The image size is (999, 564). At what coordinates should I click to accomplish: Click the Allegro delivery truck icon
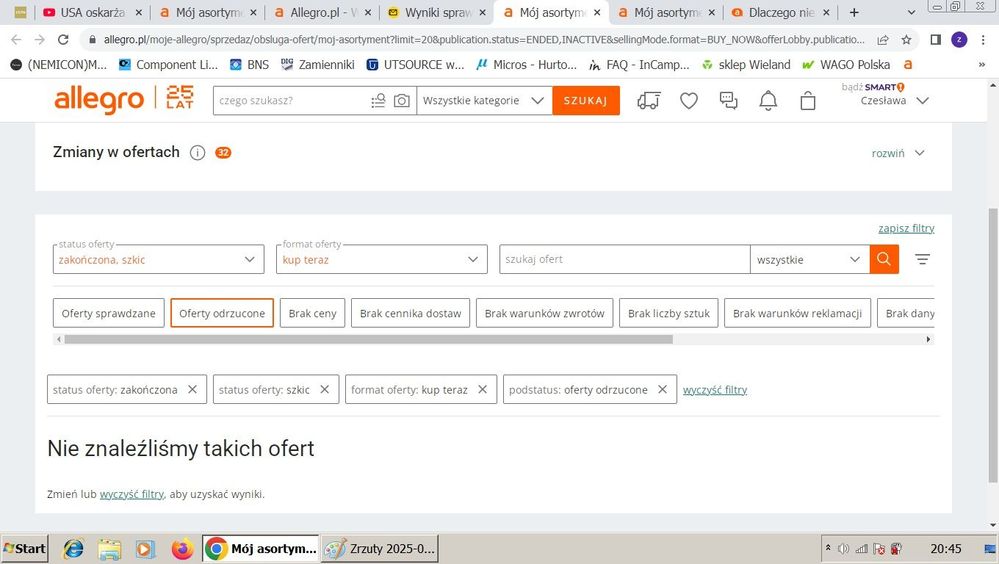point(648,101)
